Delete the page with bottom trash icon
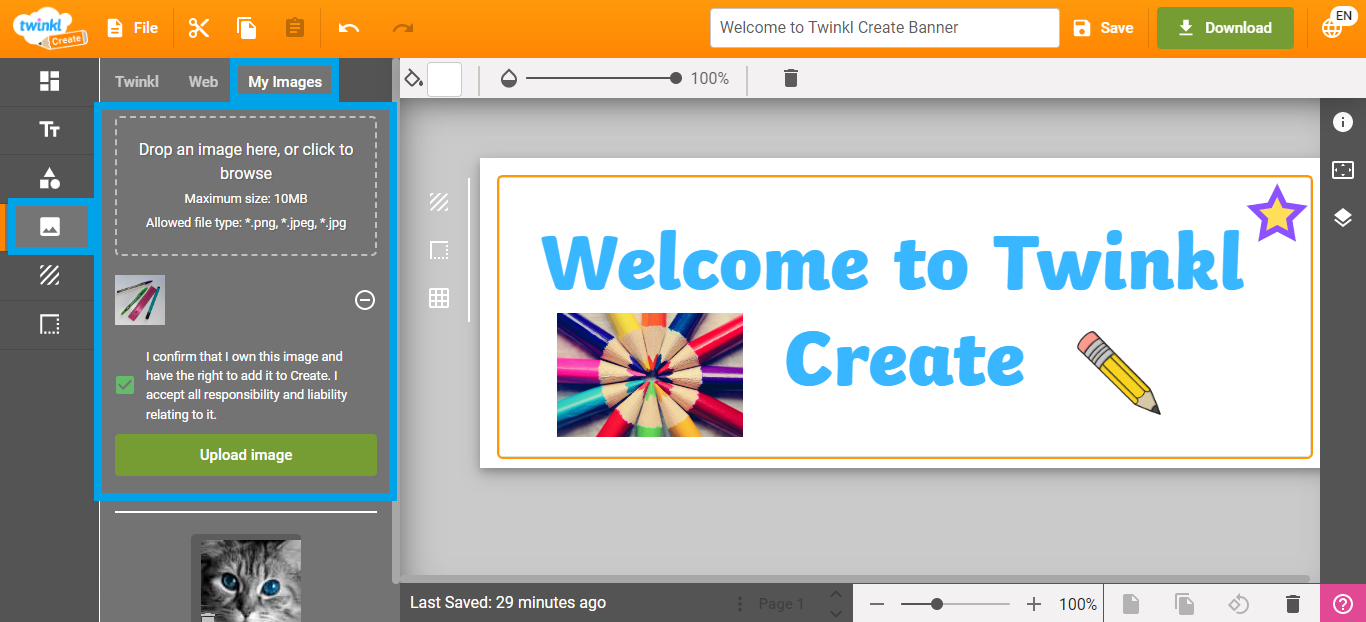Image resolution: width=1366 pixels, height=622 pixels. (x=1293, y=604)
